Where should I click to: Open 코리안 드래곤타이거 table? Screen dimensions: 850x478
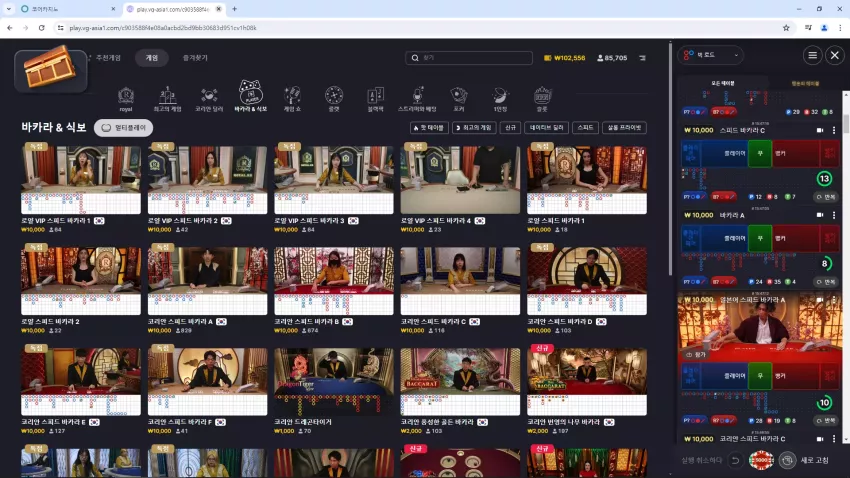(x=334, y=382)
